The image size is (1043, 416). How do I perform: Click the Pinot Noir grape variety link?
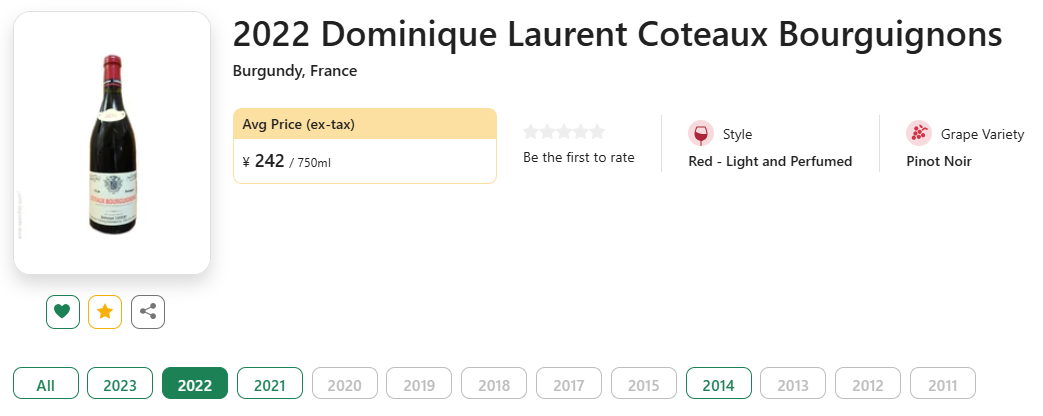coord(938,161)
